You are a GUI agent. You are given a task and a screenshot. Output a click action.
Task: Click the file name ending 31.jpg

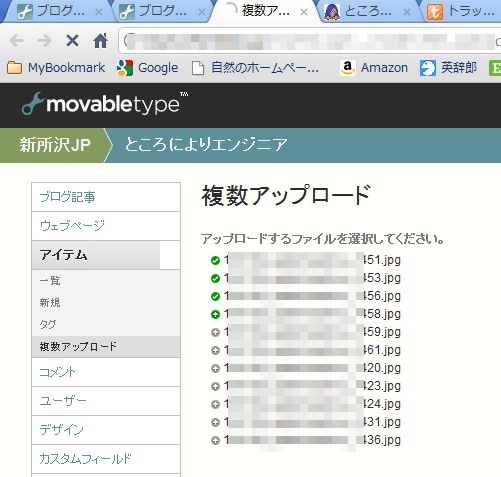pos(312,422)
